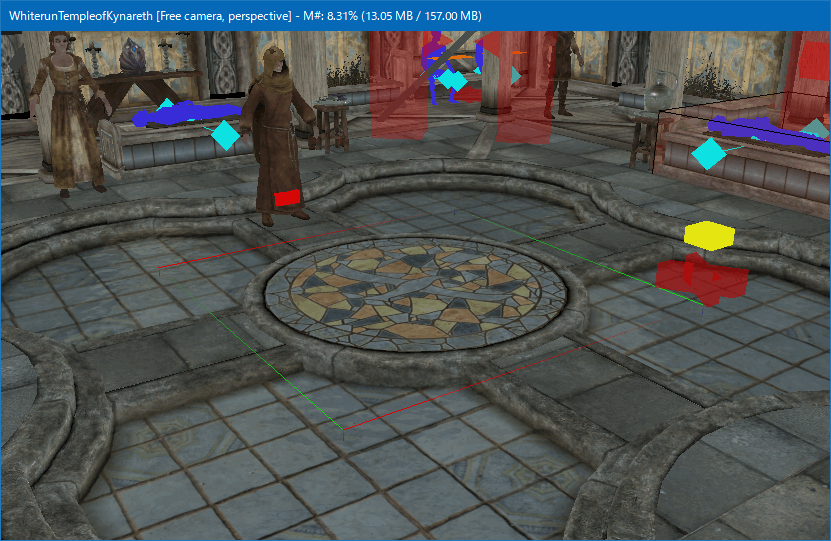
Task: Pick the small red rectangle on the monk's robe
Action: [x=287, y=198]
